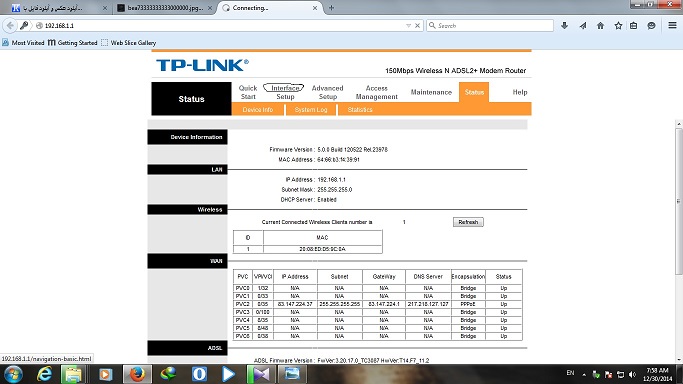Click the browser back arrow button
The width and height of the screenshot is (683, 384).
click(10, 26)
